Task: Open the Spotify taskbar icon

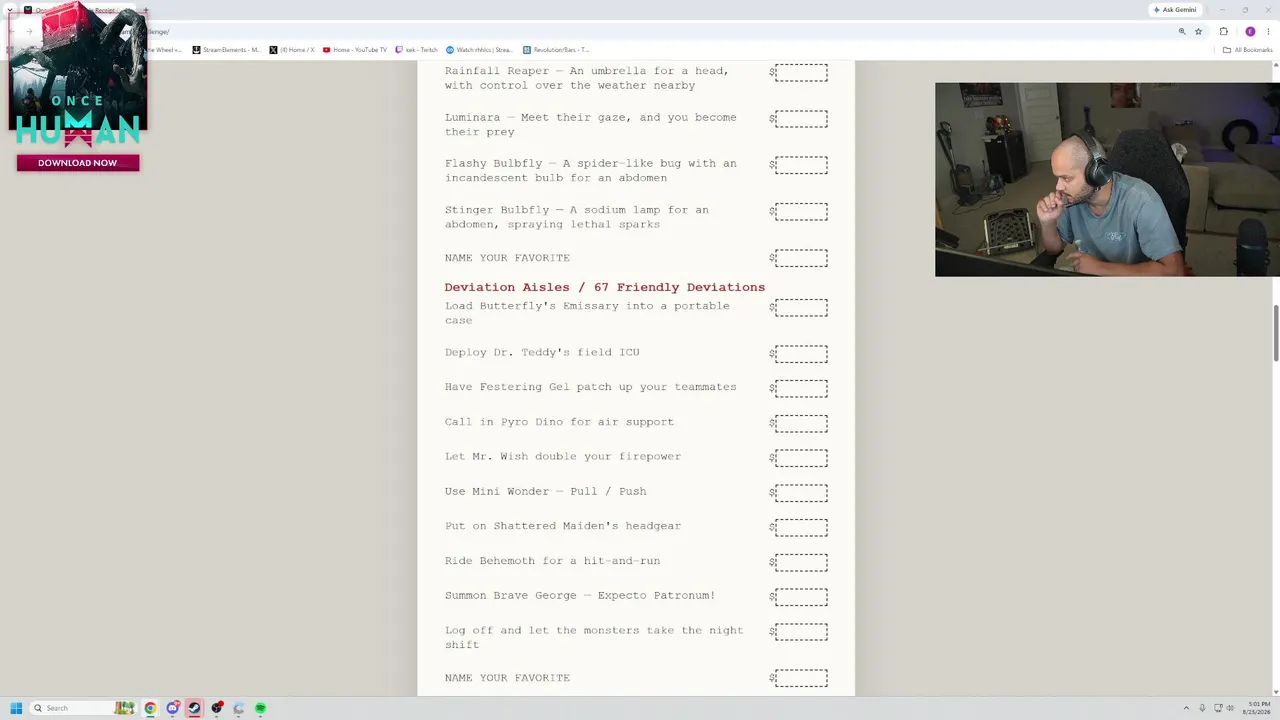Action: tap(260, 708)
